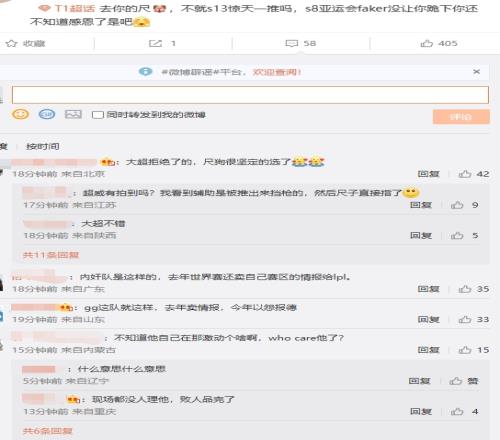Reply to the comment from 北京
This screenshot has width=500, height=440.
428,174
